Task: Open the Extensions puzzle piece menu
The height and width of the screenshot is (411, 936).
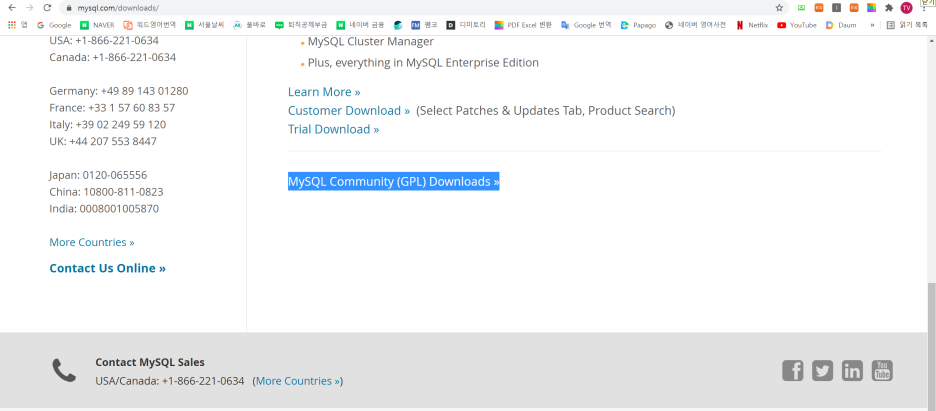Action: (x=889, y=8)
